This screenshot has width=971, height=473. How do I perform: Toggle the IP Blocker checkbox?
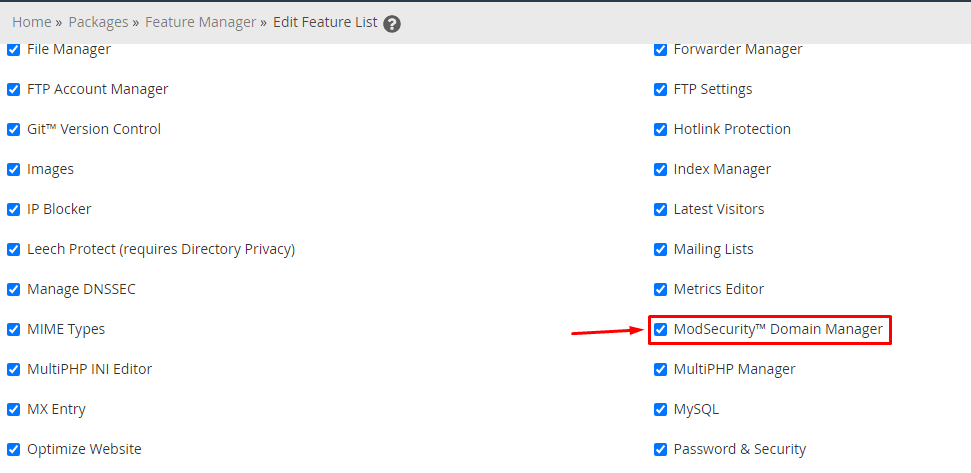(14, 210)
